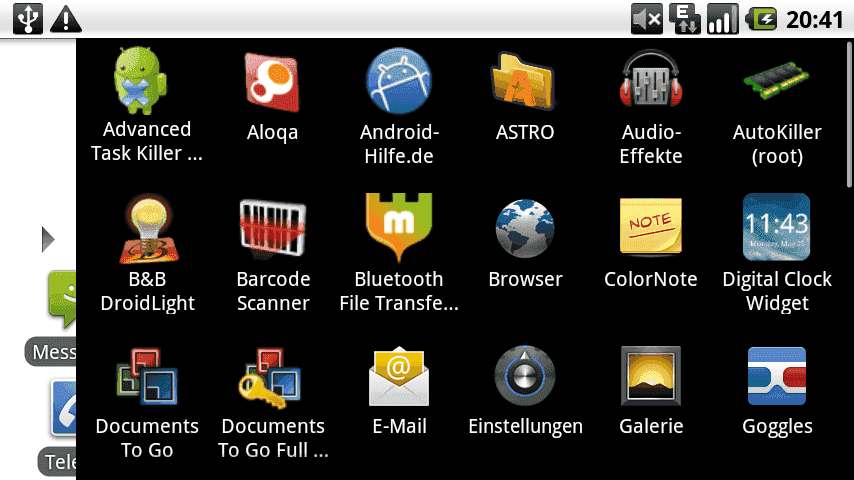Open Einstellungen settings dial

pos(524,376)
